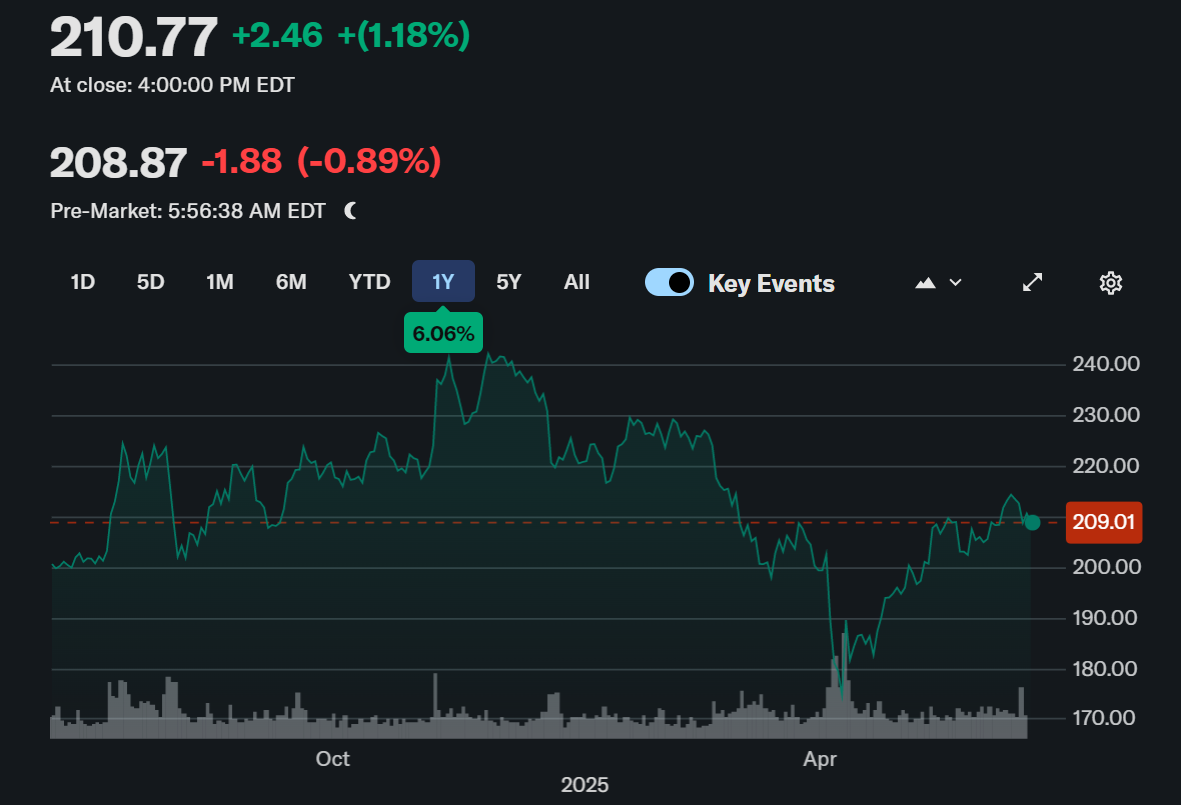Viewport: 1181px width, 805px height.
Task: Select the mountain chart type icon
Action: tap(925, 283)
